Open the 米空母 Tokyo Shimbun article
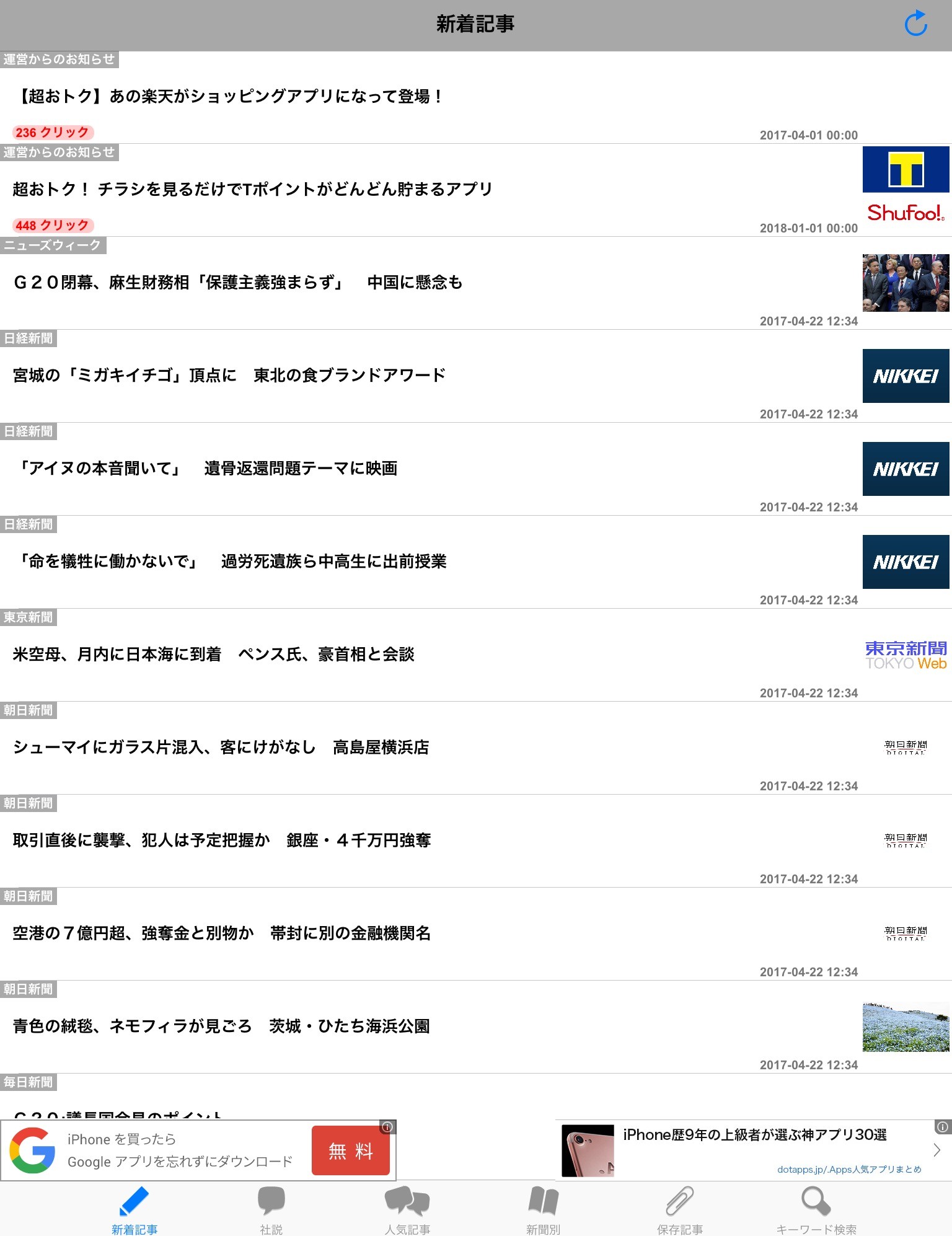The image size is (952, 1236). click(214, 655)
